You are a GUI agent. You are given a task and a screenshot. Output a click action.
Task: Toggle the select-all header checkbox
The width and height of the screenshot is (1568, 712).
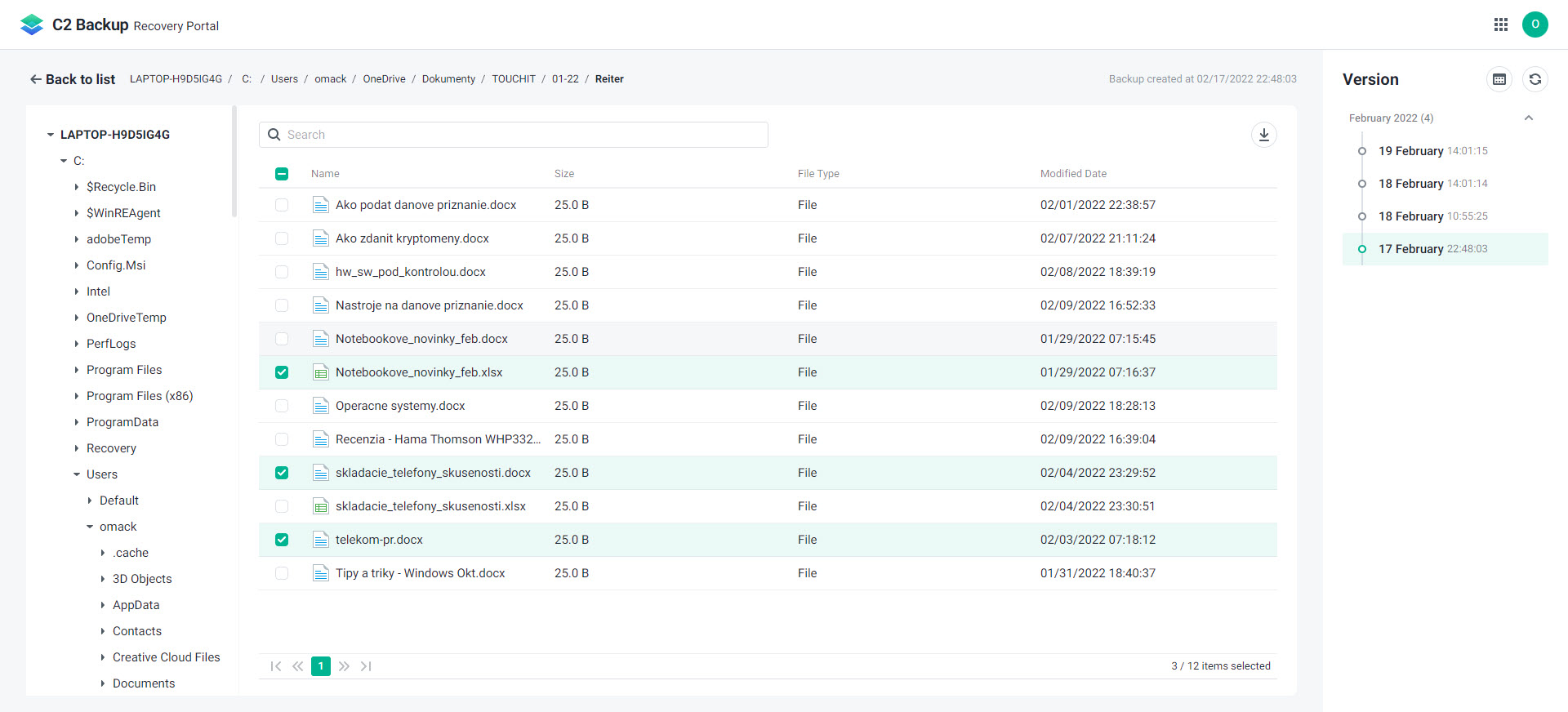point(282,174)
